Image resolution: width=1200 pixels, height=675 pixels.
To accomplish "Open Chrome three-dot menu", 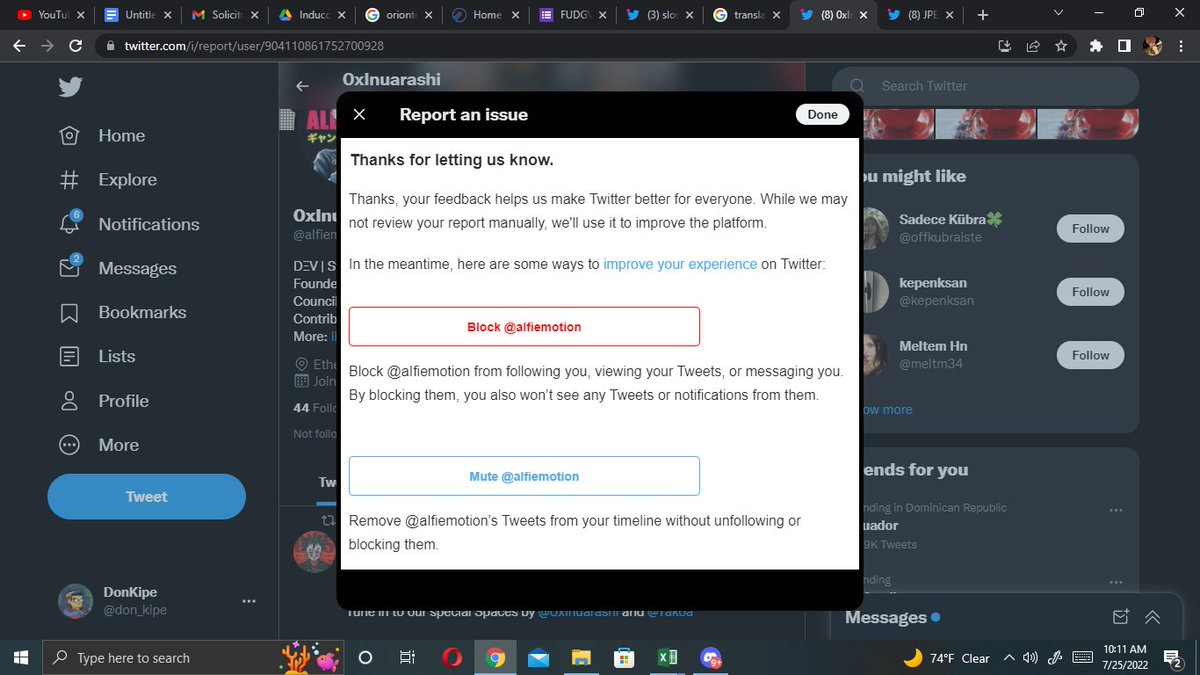I will pos(1181,46).
